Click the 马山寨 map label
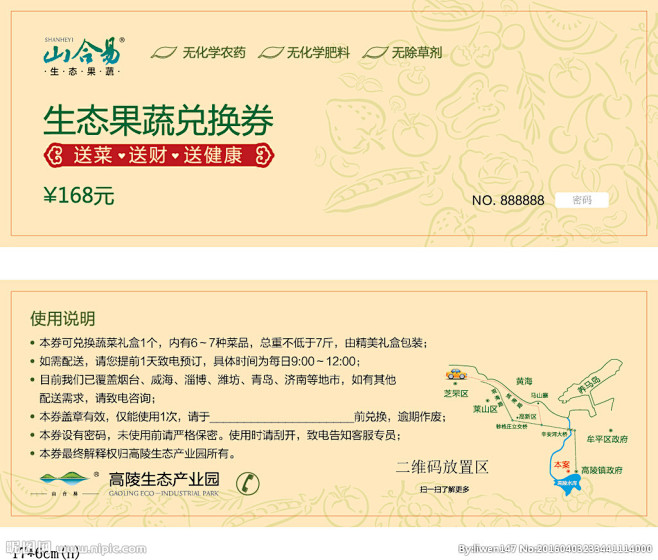658x560 pixels. (x=539, y=395)
